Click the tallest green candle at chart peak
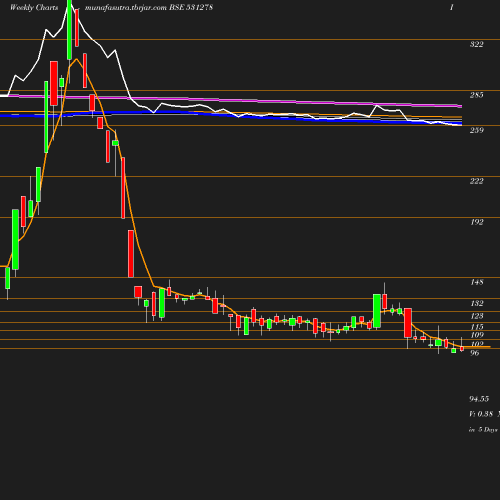 click(69, 30)
